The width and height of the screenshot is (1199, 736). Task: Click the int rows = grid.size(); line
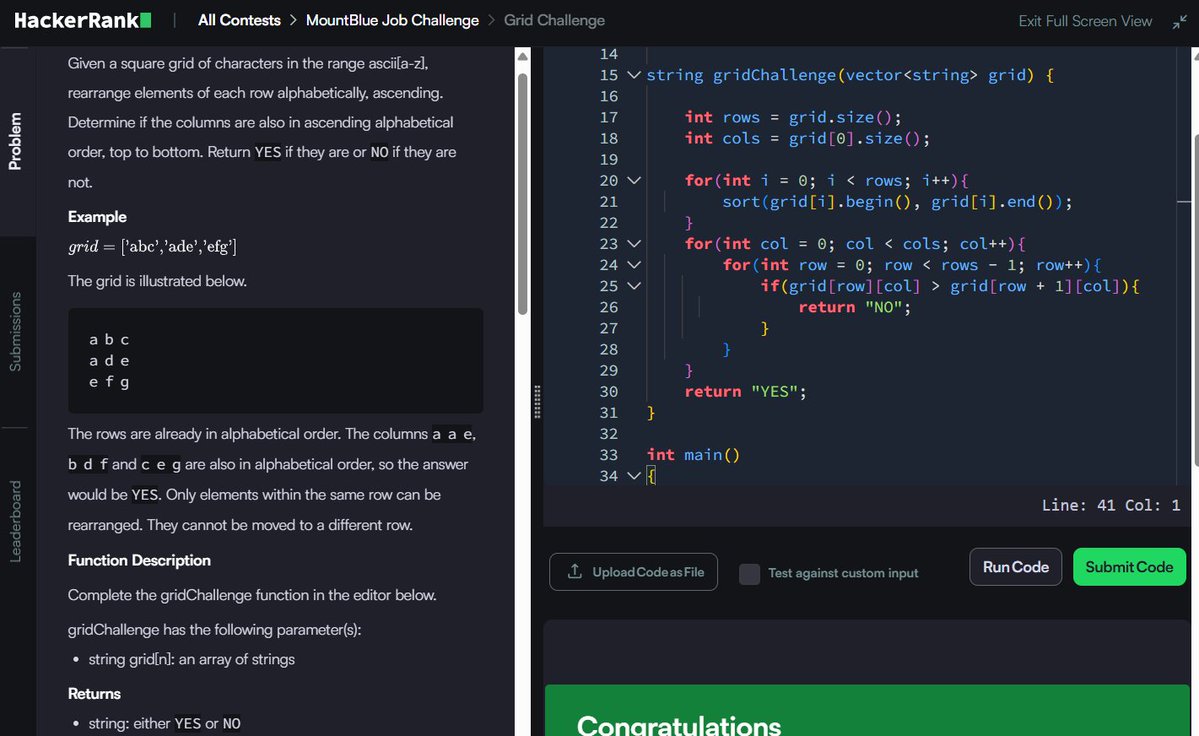point(793,117)
